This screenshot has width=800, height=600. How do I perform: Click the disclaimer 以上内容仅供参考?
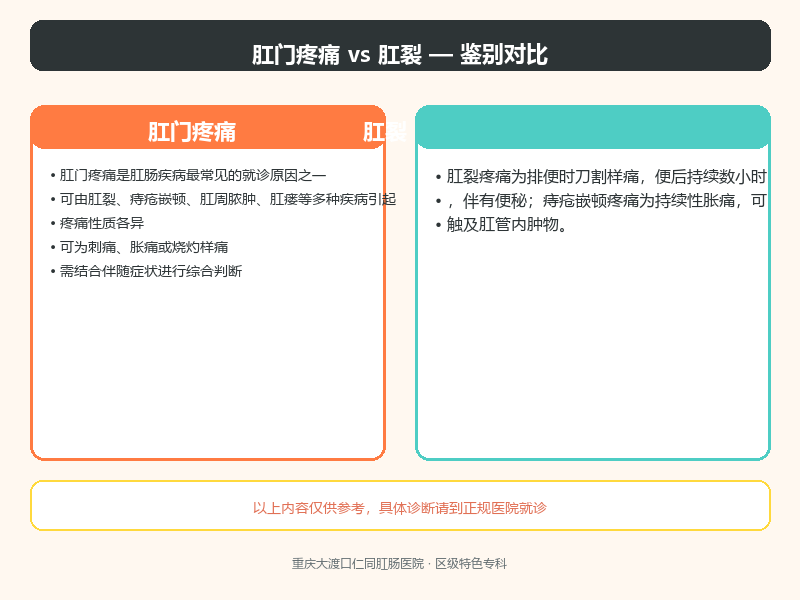coord(400,508)
